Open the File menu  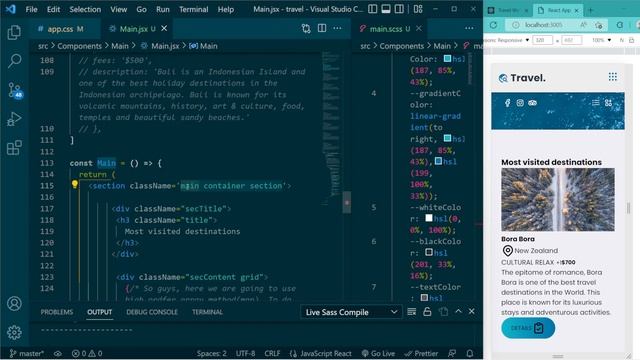(31, 9)
